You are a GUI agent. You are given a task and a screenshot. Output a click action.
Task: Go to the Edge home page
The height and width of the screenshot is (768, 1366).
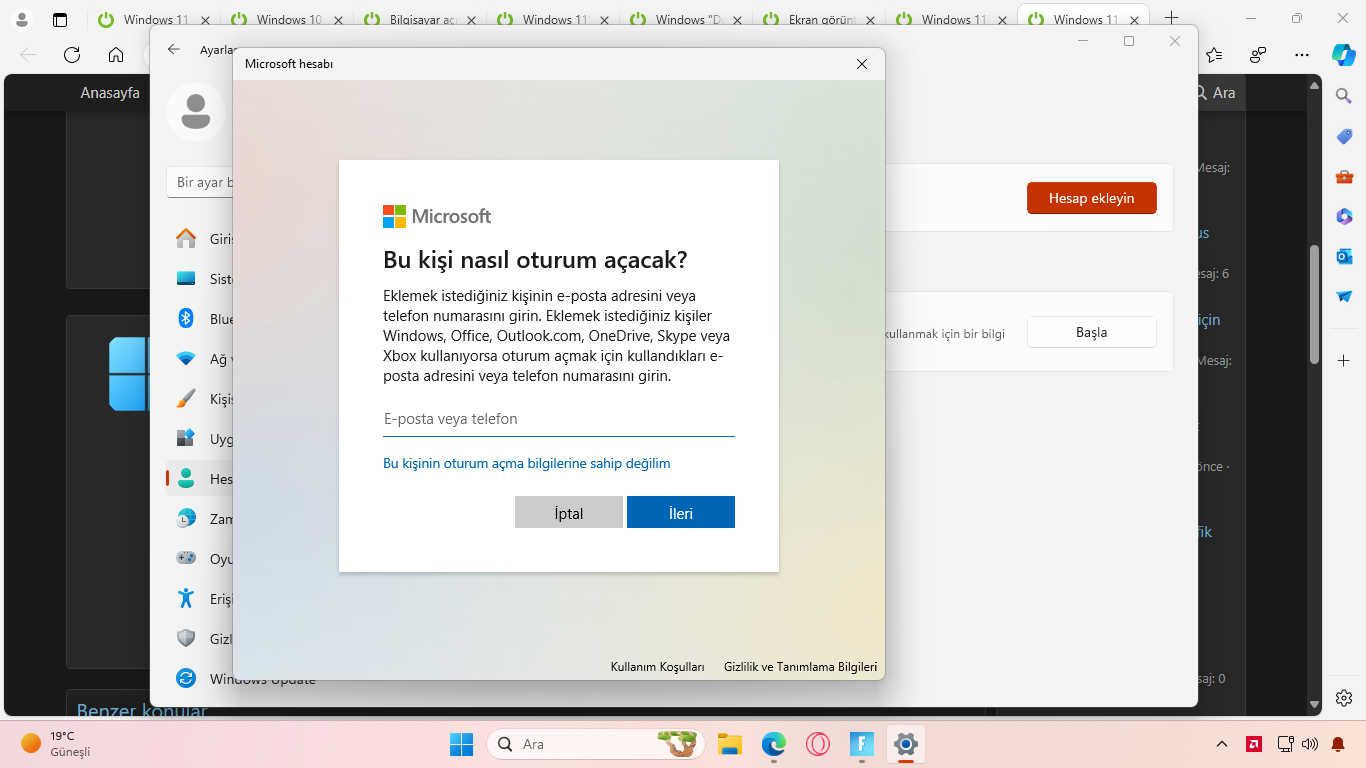pos(116,55)
